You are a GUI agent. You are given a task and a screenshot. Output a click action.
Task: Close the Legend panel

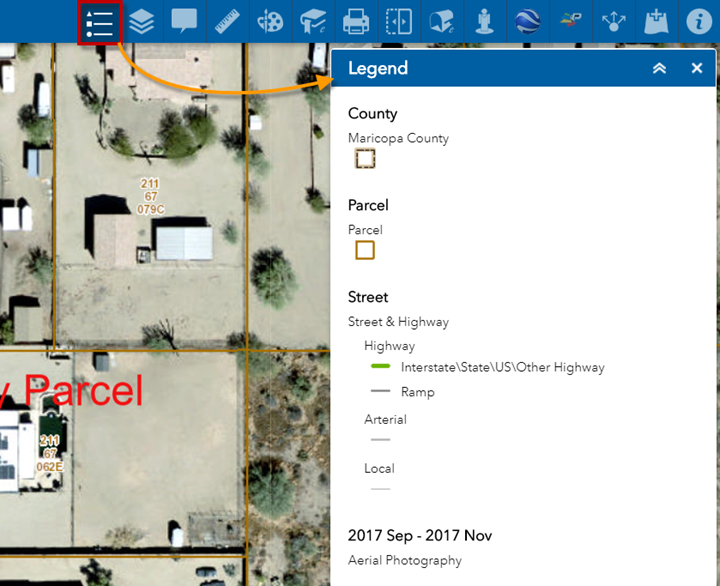(x=697, y=68)
